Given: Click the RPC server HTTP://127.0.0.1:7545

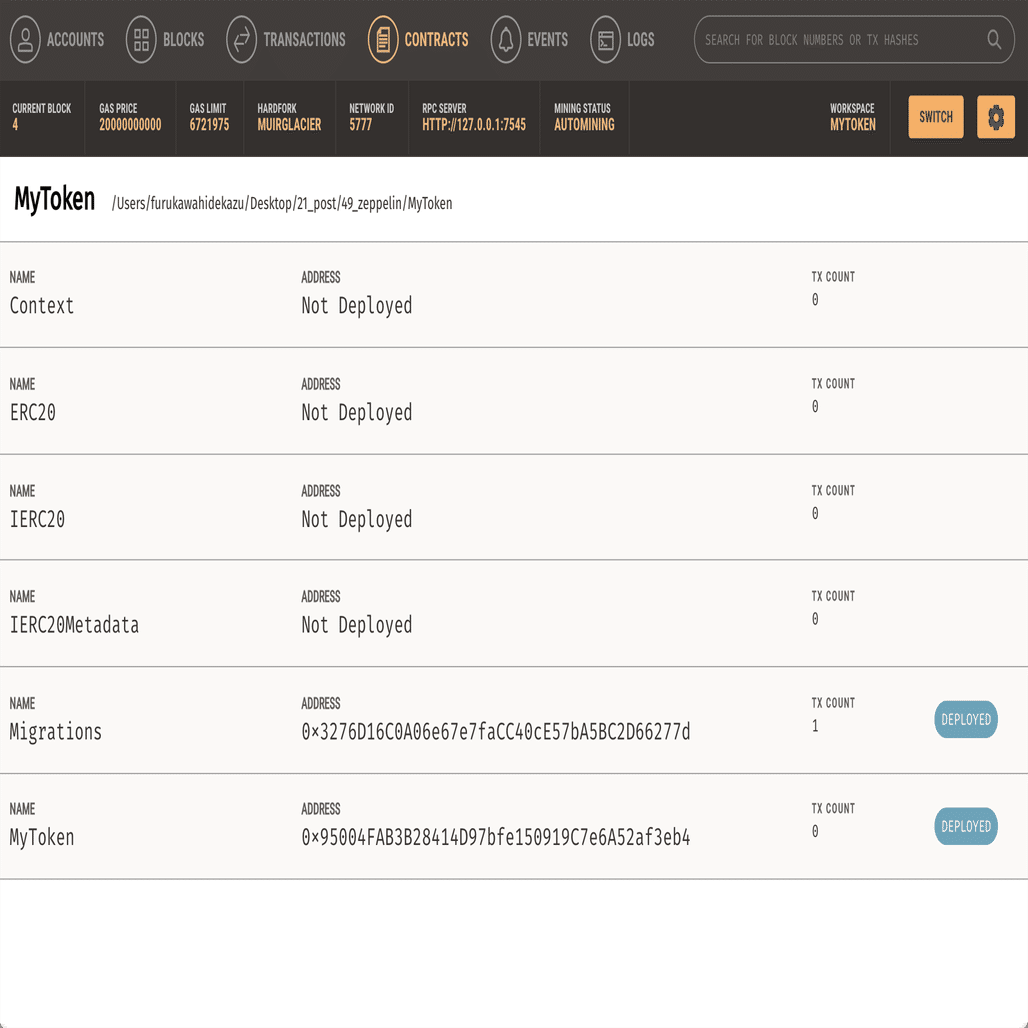Looking at the screenshot, I should (474, 125).
